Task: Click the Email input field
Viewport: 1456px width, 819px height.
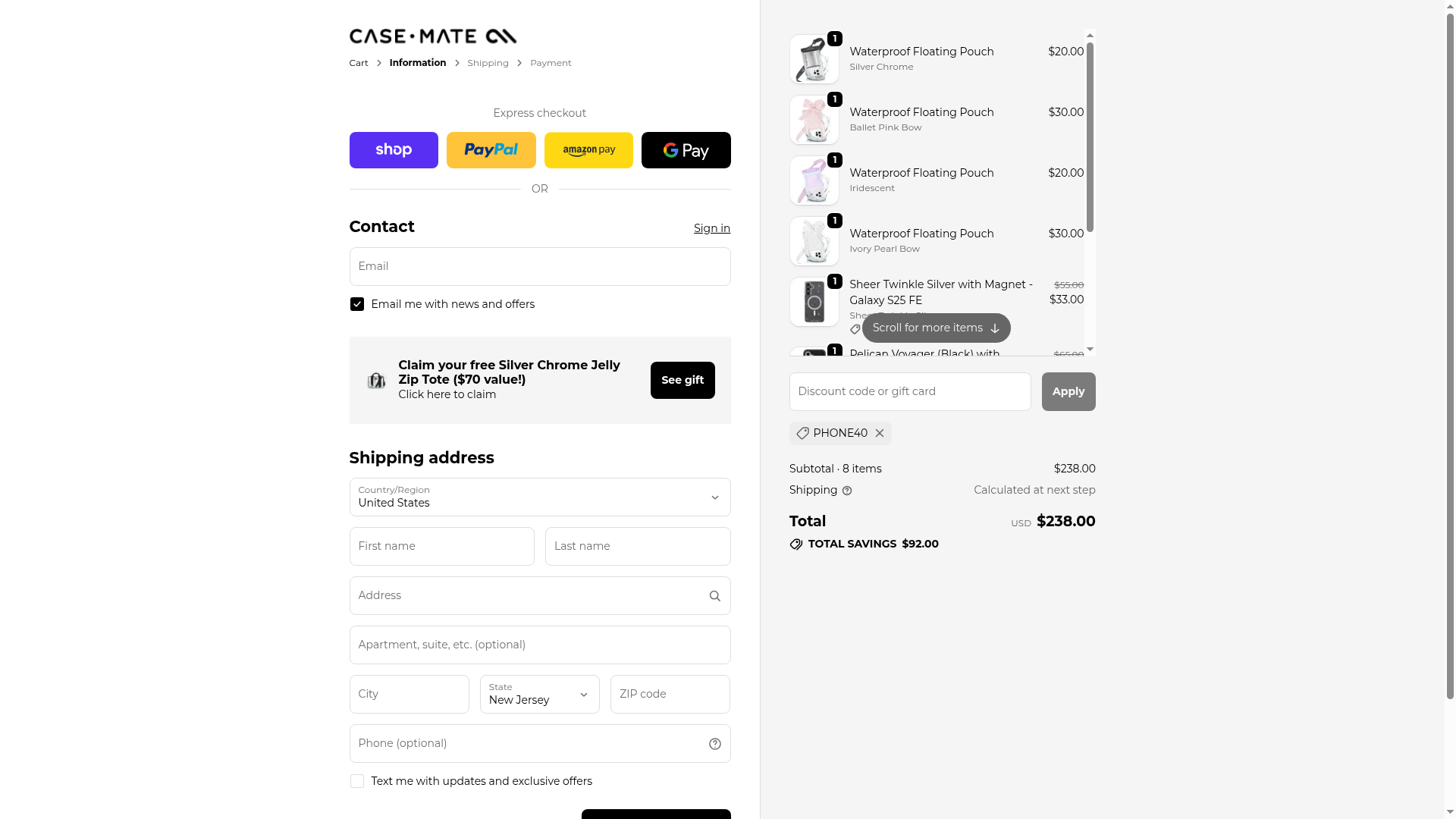Action: click(x=539, y=267)
